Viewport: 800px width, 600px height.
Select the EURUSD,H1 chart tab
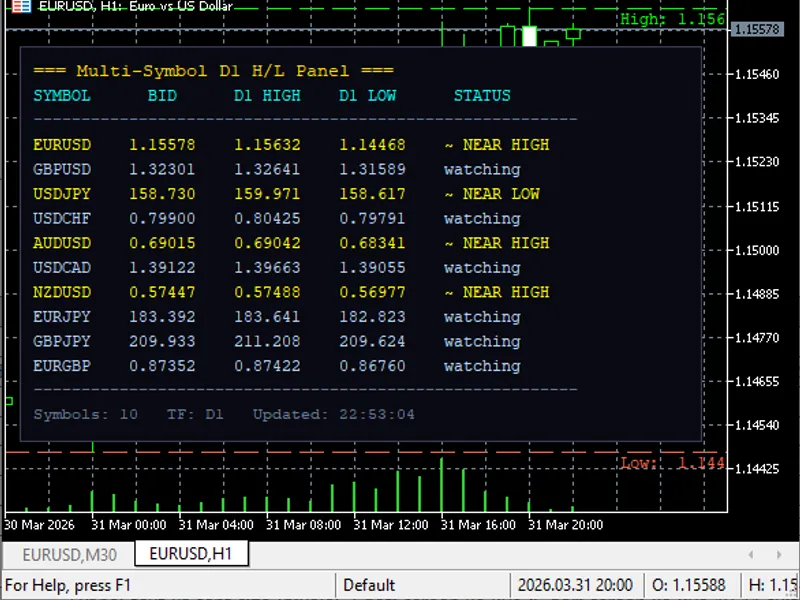pos(191,554)
